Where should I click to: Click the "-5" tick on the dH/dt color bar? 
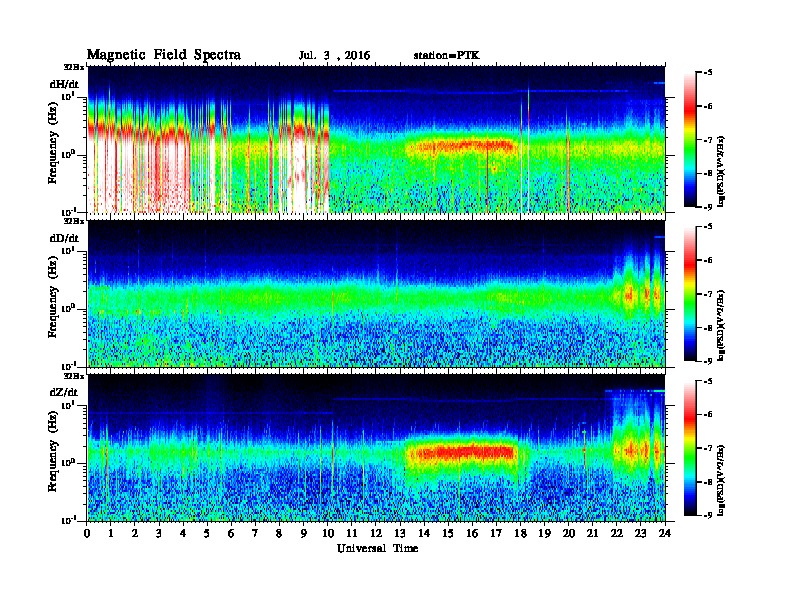[x=707, y=73]
